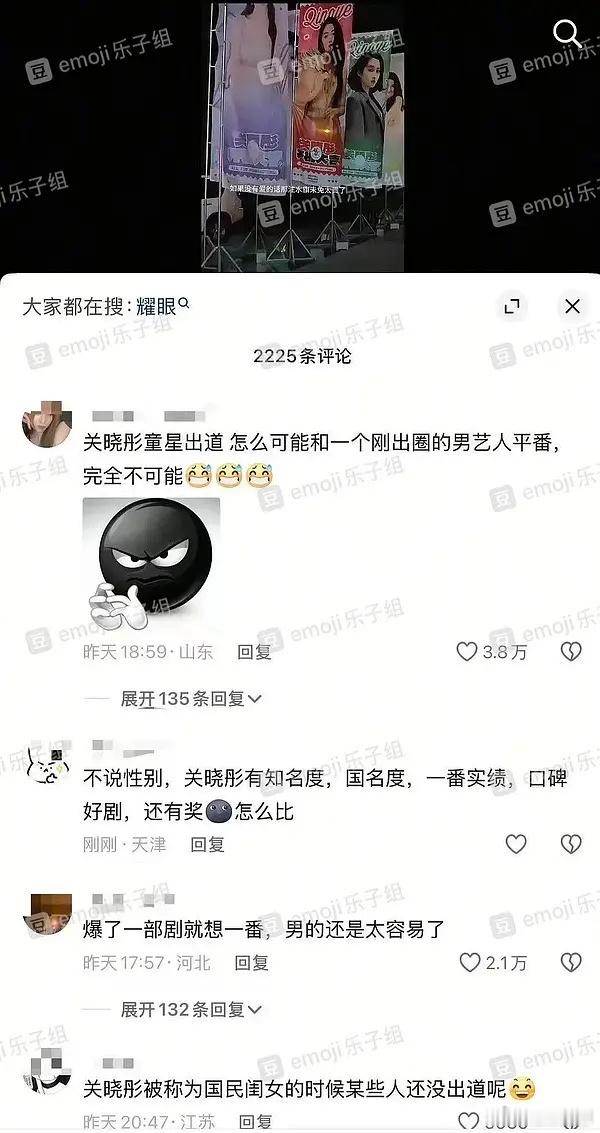
Task: Tap broken heart on the Tianjin comment
Action: (572, 844)
